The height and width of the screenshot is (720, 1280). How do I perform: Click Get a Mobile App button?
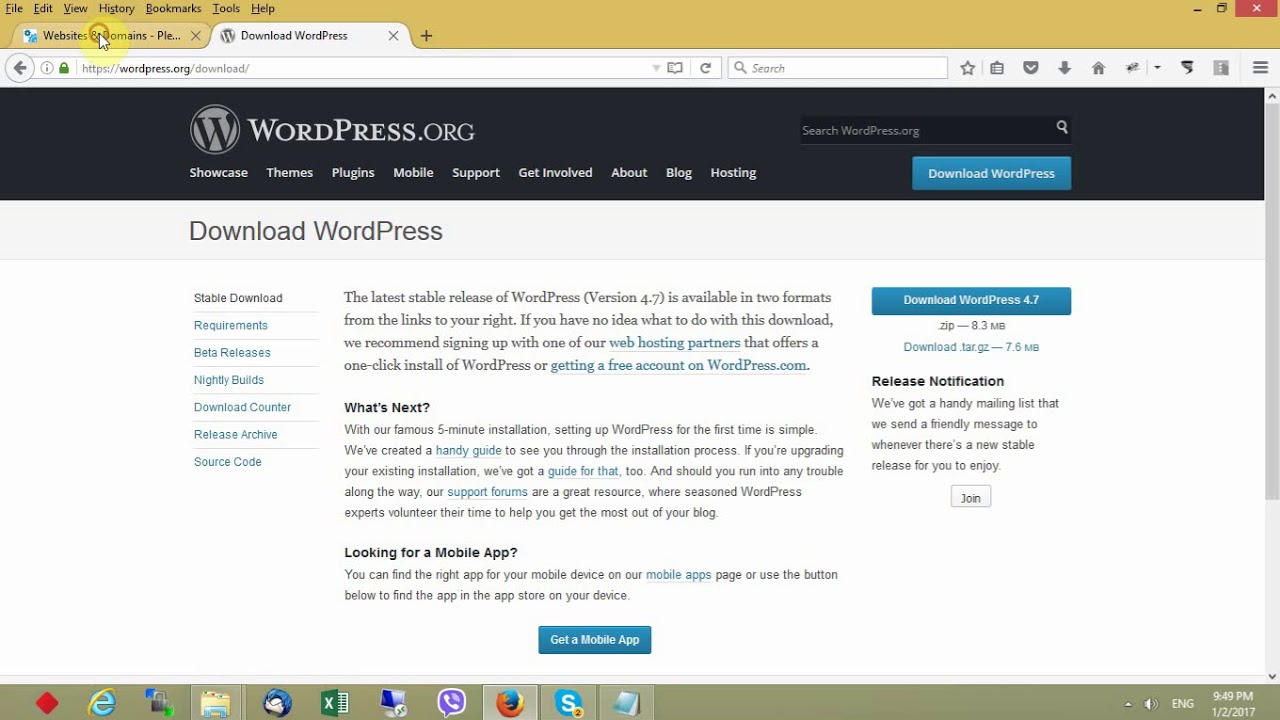coord(594,640)
